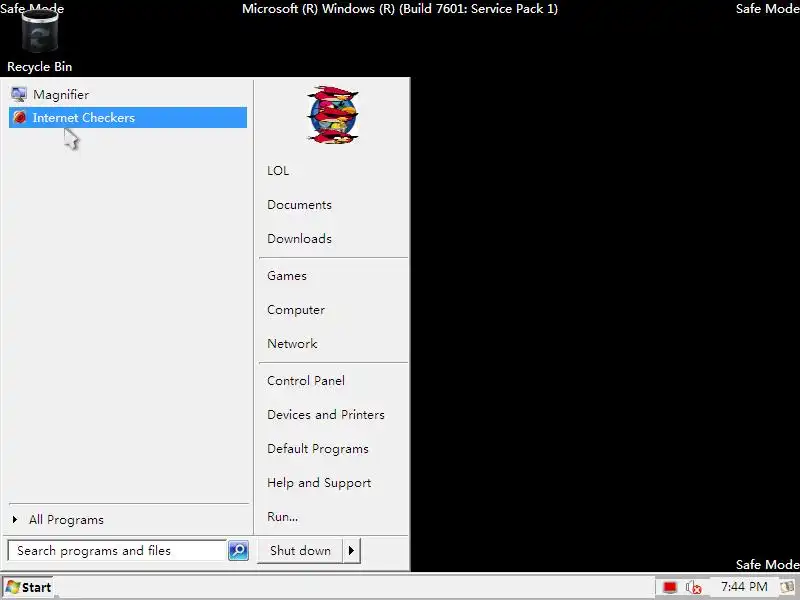800x600 pixels.
Task: Open Help and Support
Action: [x=319, y=483]
